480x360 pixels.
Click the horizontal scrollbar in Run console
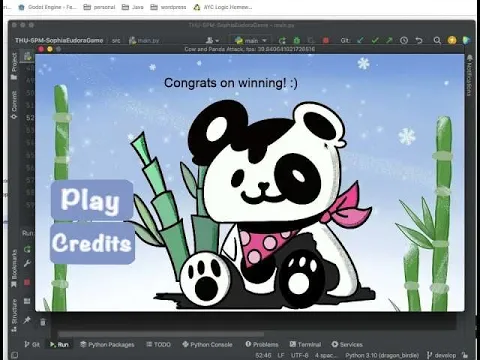tap(161, 334)
